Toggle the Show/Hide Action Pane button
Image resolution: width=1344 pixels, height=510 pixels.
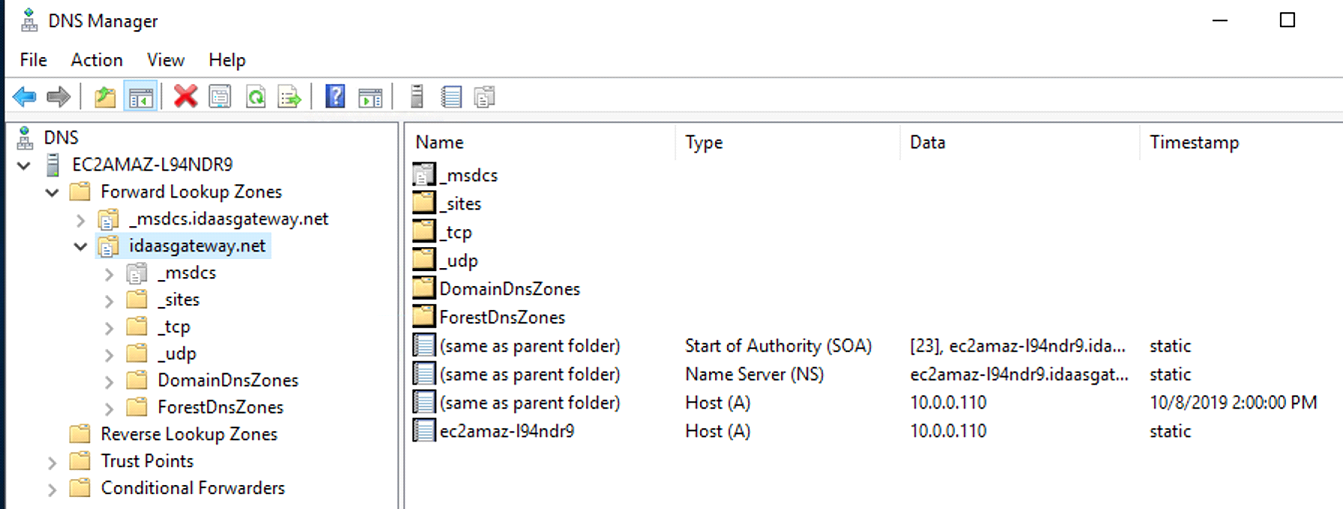click(x=371, y=97)
